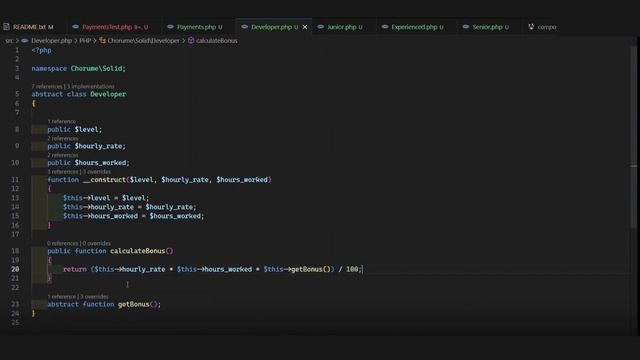The height and width of the screenshot is (360, 640).
Task: Click 'calculateBonus' function name on line 18
Action: pos(138,251)
